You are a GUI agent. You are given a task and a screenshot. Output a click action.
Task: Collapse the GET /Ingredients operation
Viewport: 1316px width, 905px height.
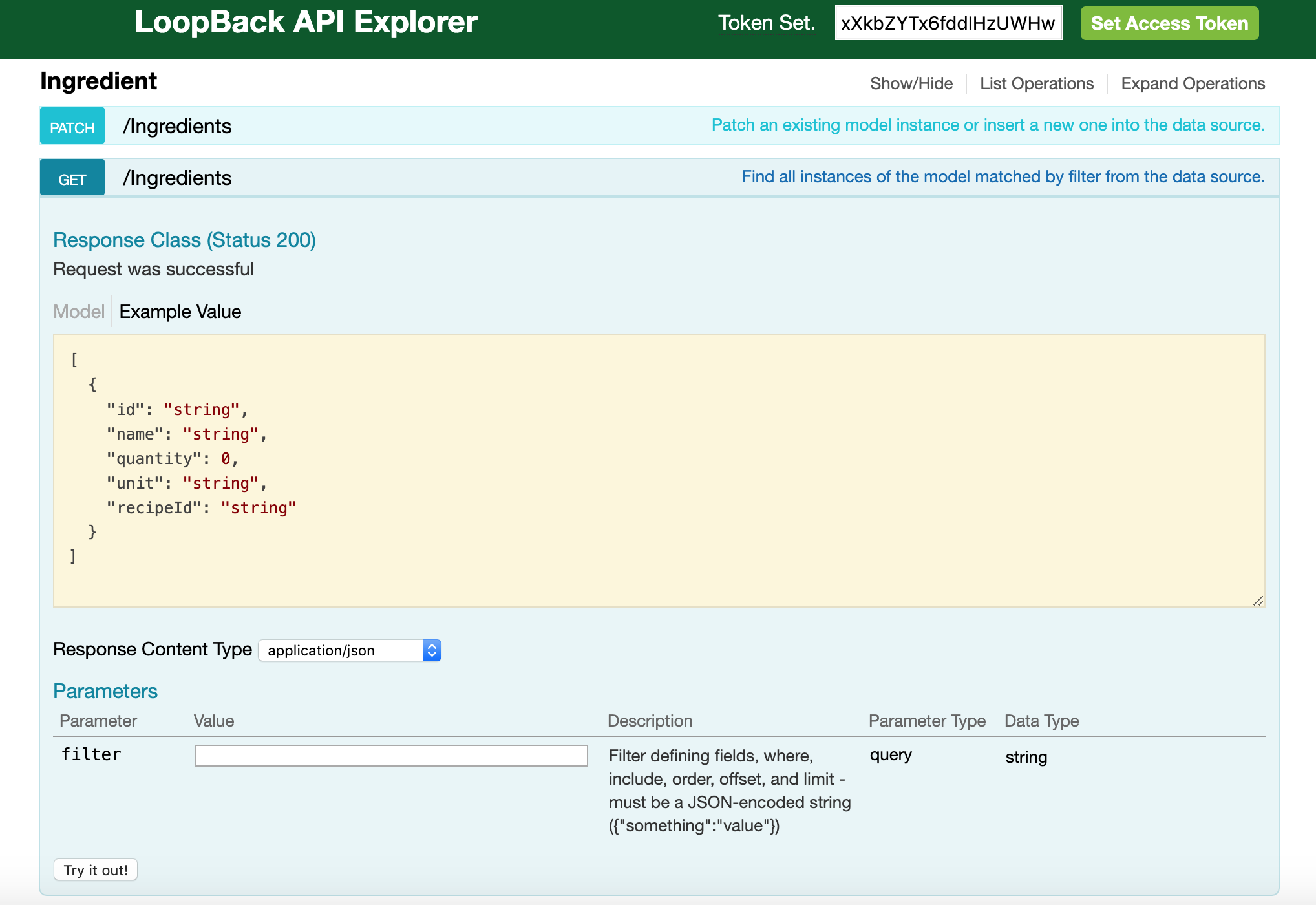click(176, 178)
